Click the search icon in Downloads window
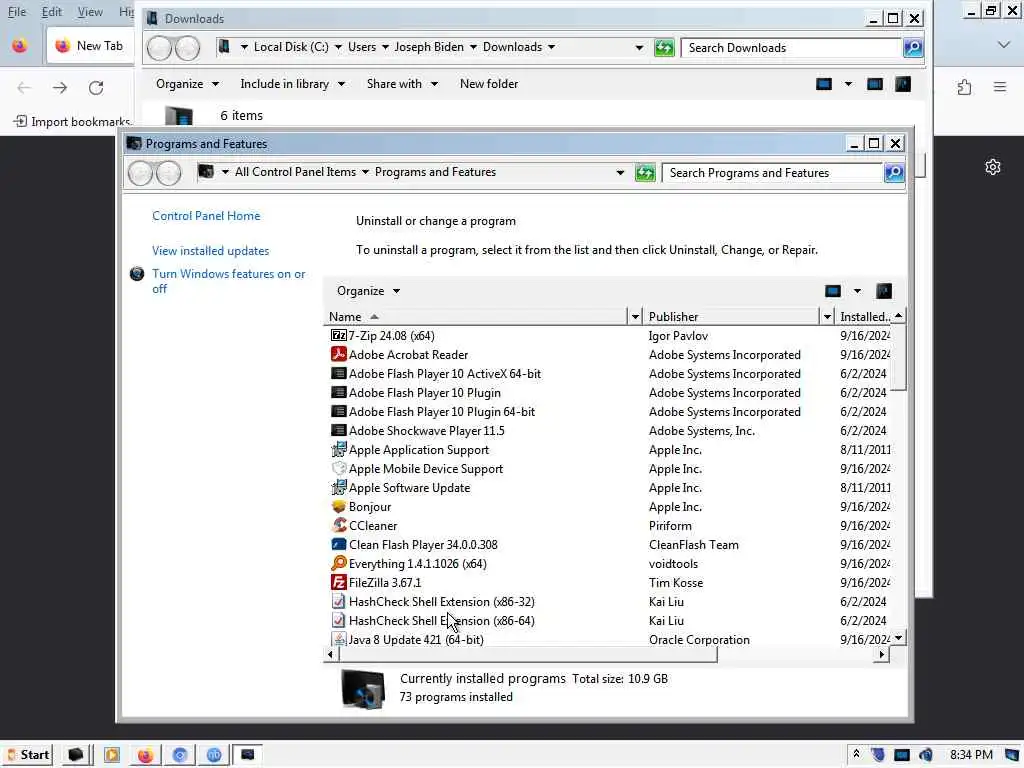Image resolution: width=1024 pixels, height=768 pixels. [x=913, y=48]
